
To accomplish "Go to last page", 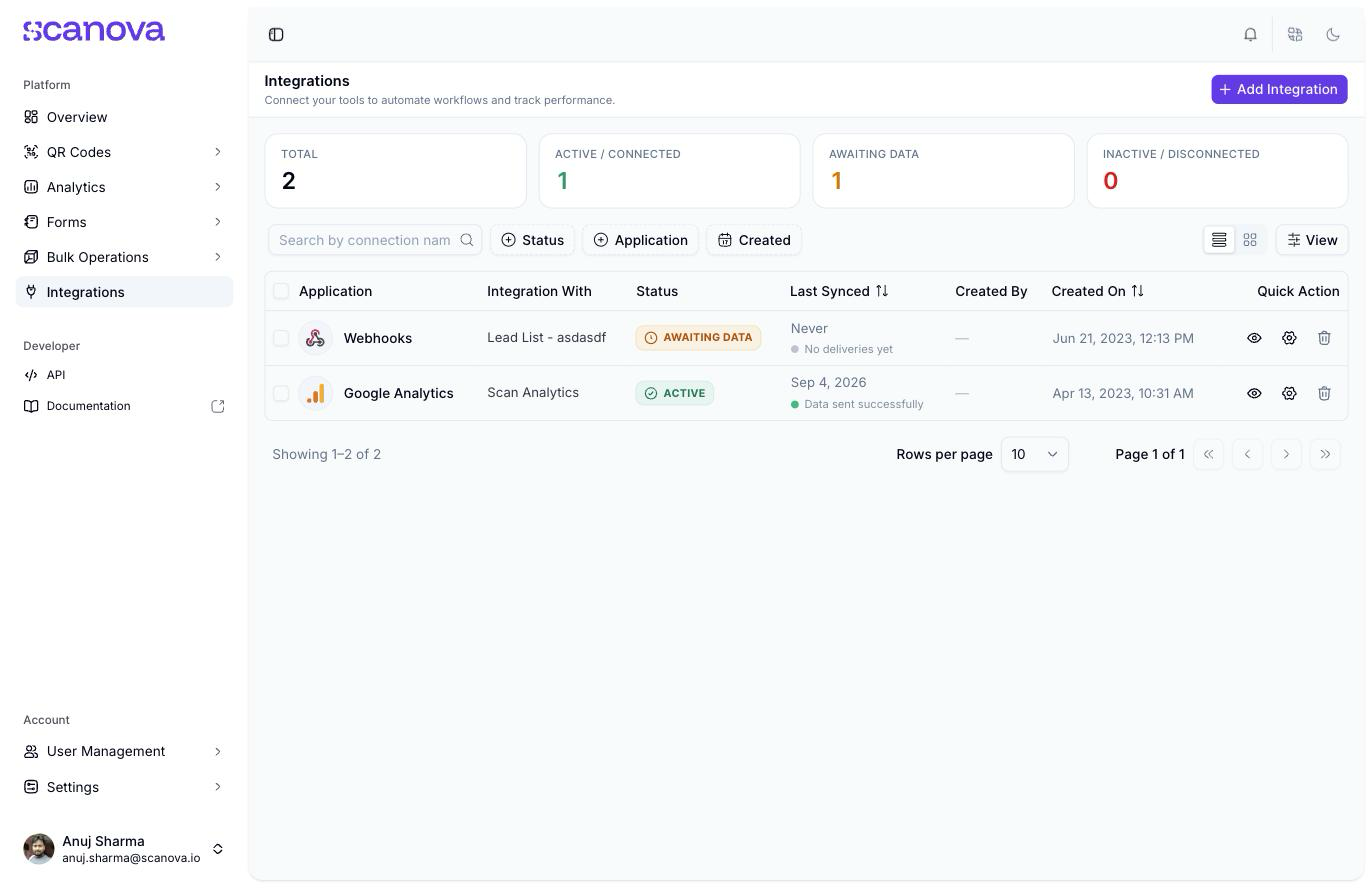I will coord(1325,454).
